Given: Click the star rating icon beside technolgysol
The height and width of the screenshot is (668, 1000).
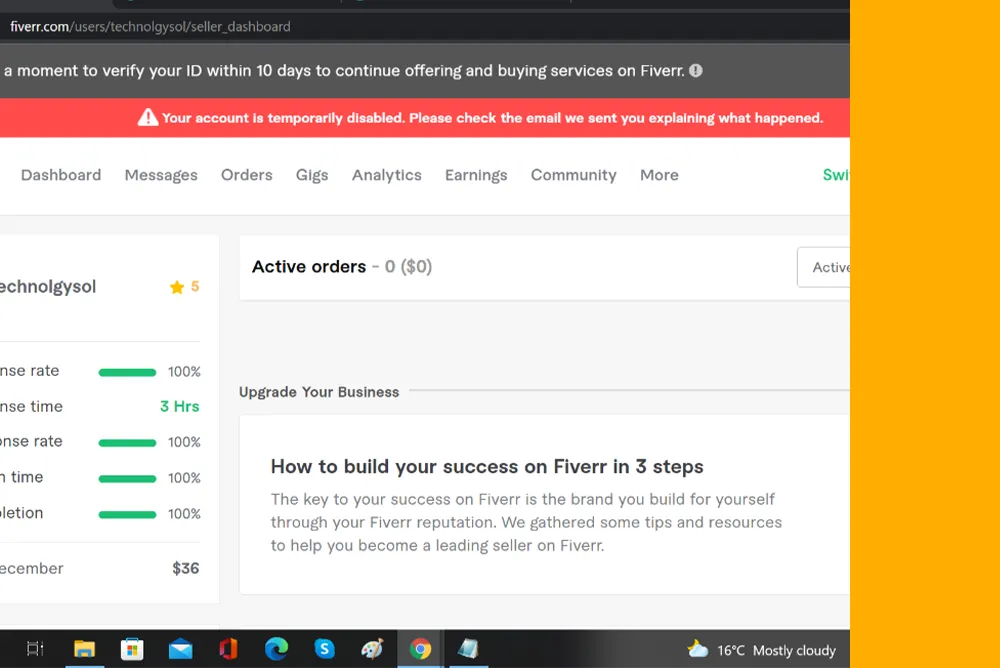Looking at the screenshot, I should coord(177,287).
